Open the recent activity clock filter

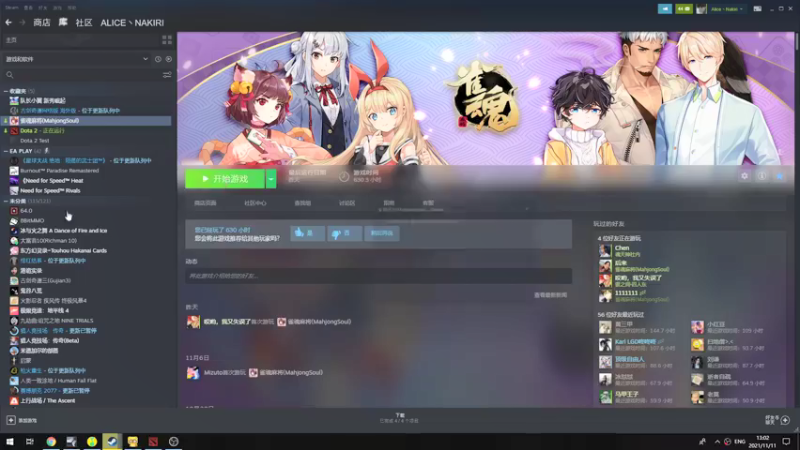158,59
